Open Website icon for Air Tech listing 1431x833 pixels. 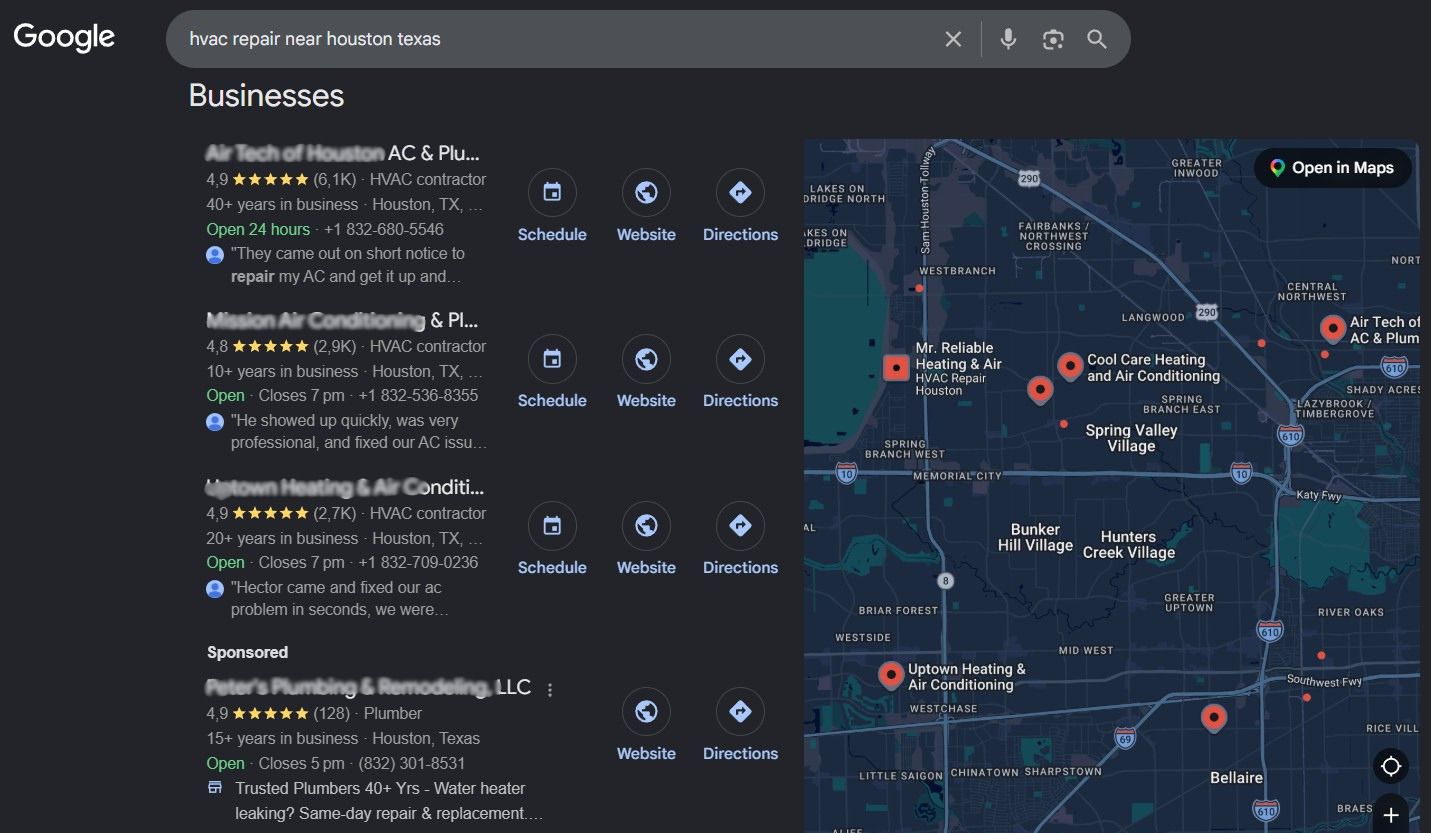click(x=646, y=193)
